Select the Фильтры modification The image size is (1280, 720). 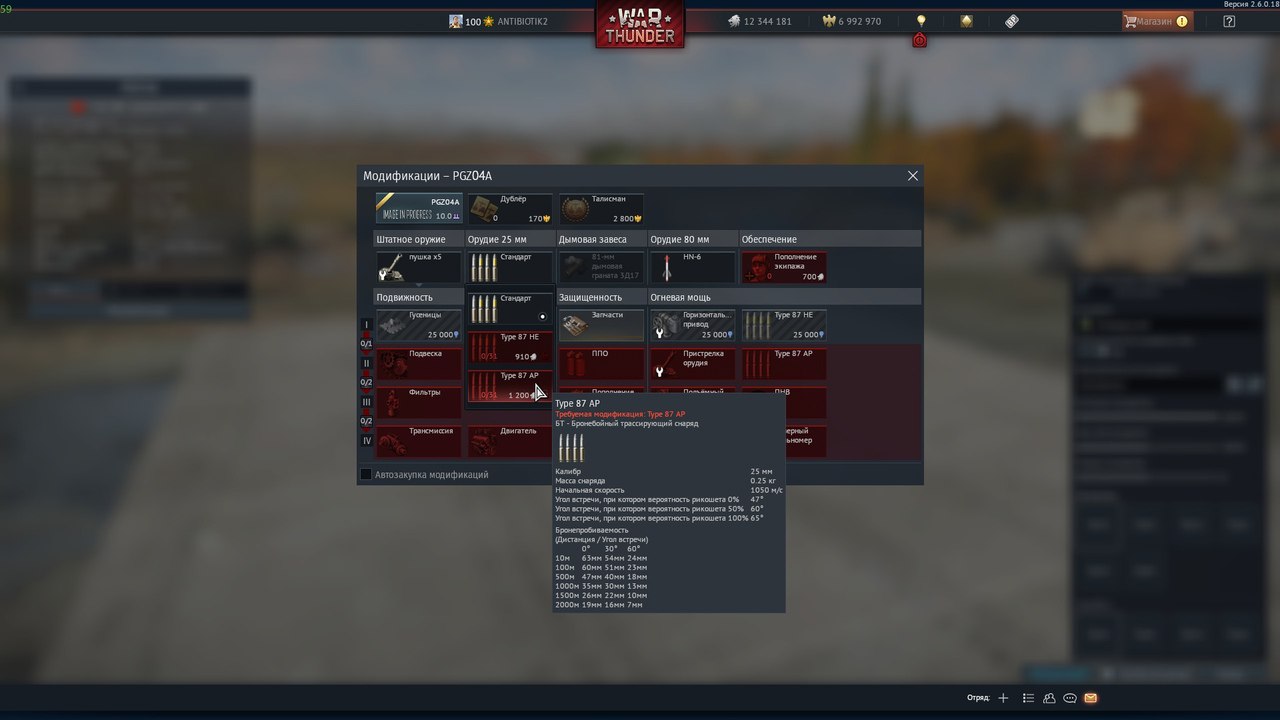click(x=419, y=402)
